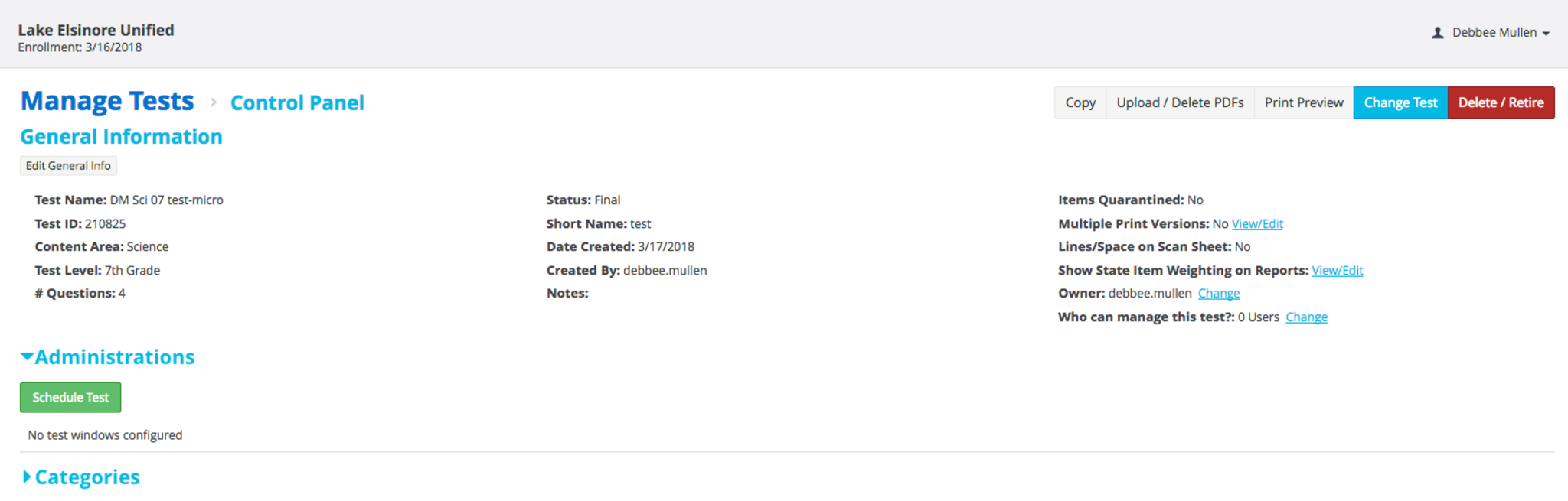Screen dimensions: 1568x501
Task: Expand the Categories section
Action: [x=27, y=477]
